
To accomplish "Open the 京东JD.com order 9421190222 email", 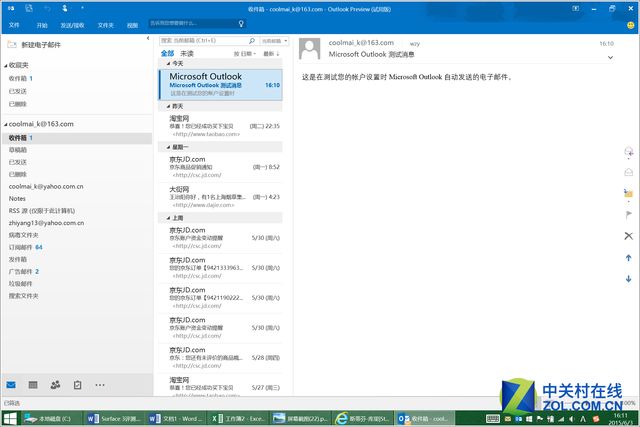I will click(220, 298).
